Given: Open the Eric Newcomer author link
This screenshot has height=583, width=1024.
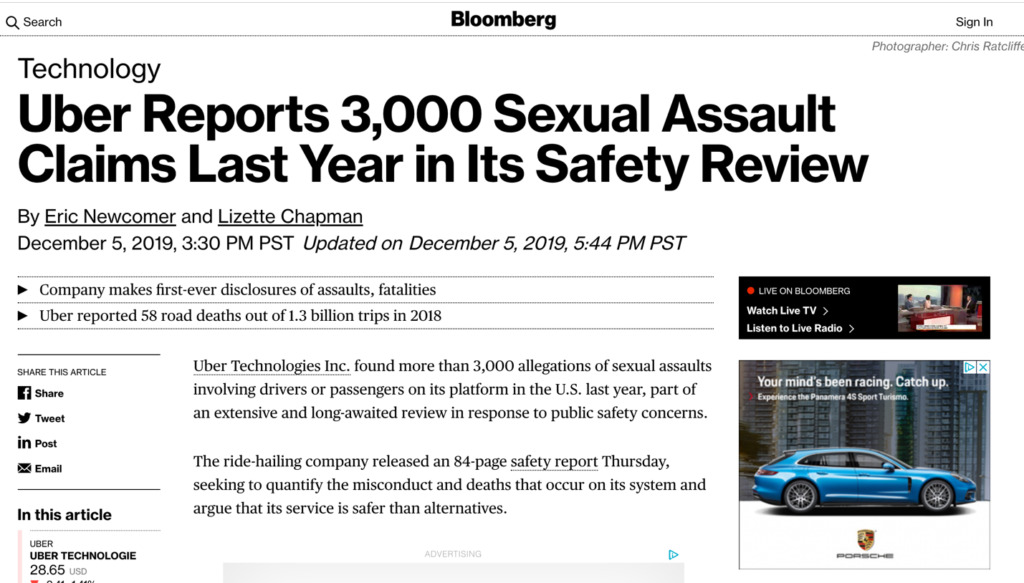Looking at the screenshot, I should [110, 216].
